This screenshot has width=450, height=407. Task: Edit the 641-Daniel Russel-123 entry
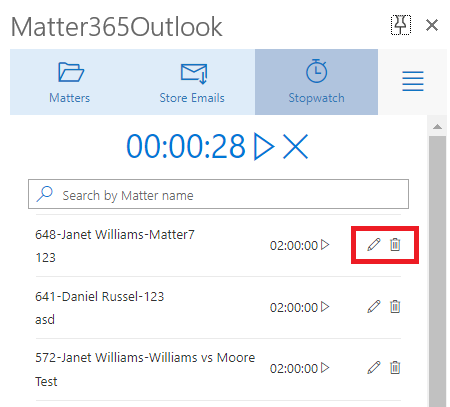click(x=374, y=307)
